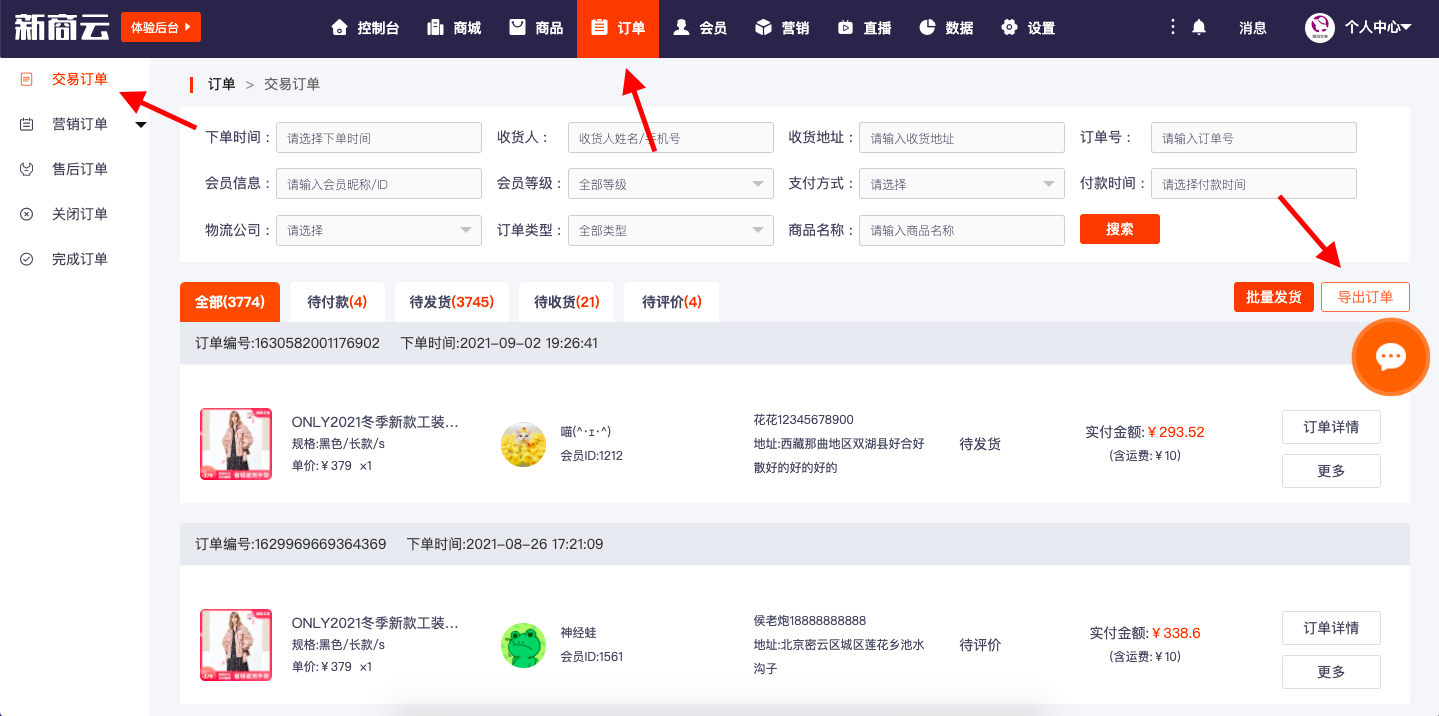The width and height of the screenshot is (1439, 716).
Task: Click the 完成订单 checkmark icon
Action: (x=27, y=259)
